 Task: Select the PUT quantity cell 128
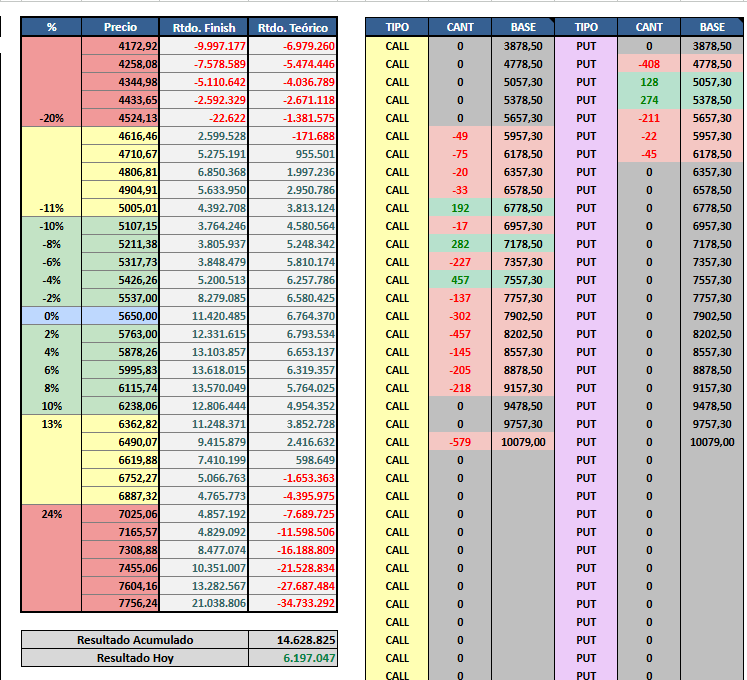coord(649,82)
